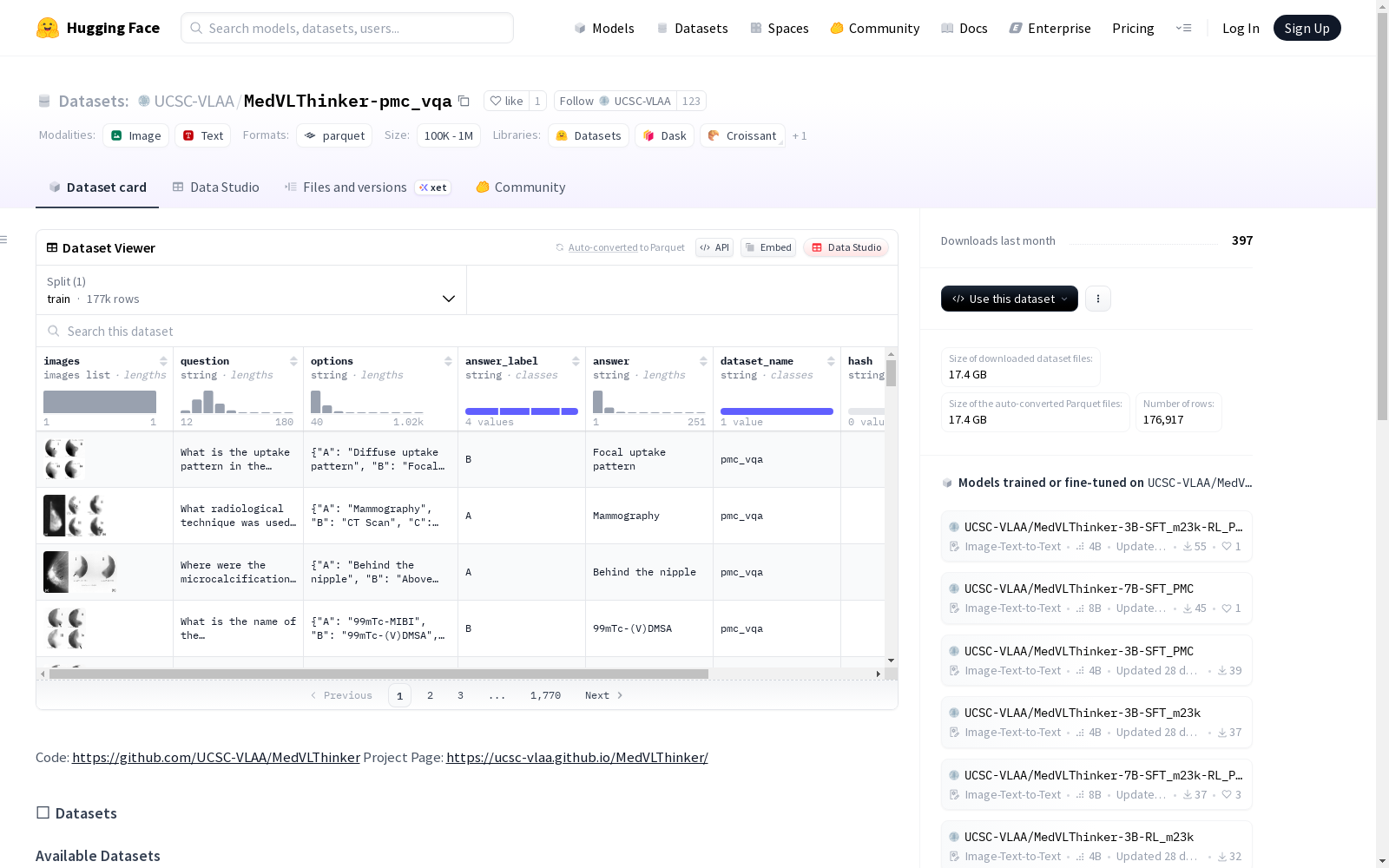The image size is (1389, 868).
Task: Open the MedVLThinker GitHub code link
Action: [216, 758]
